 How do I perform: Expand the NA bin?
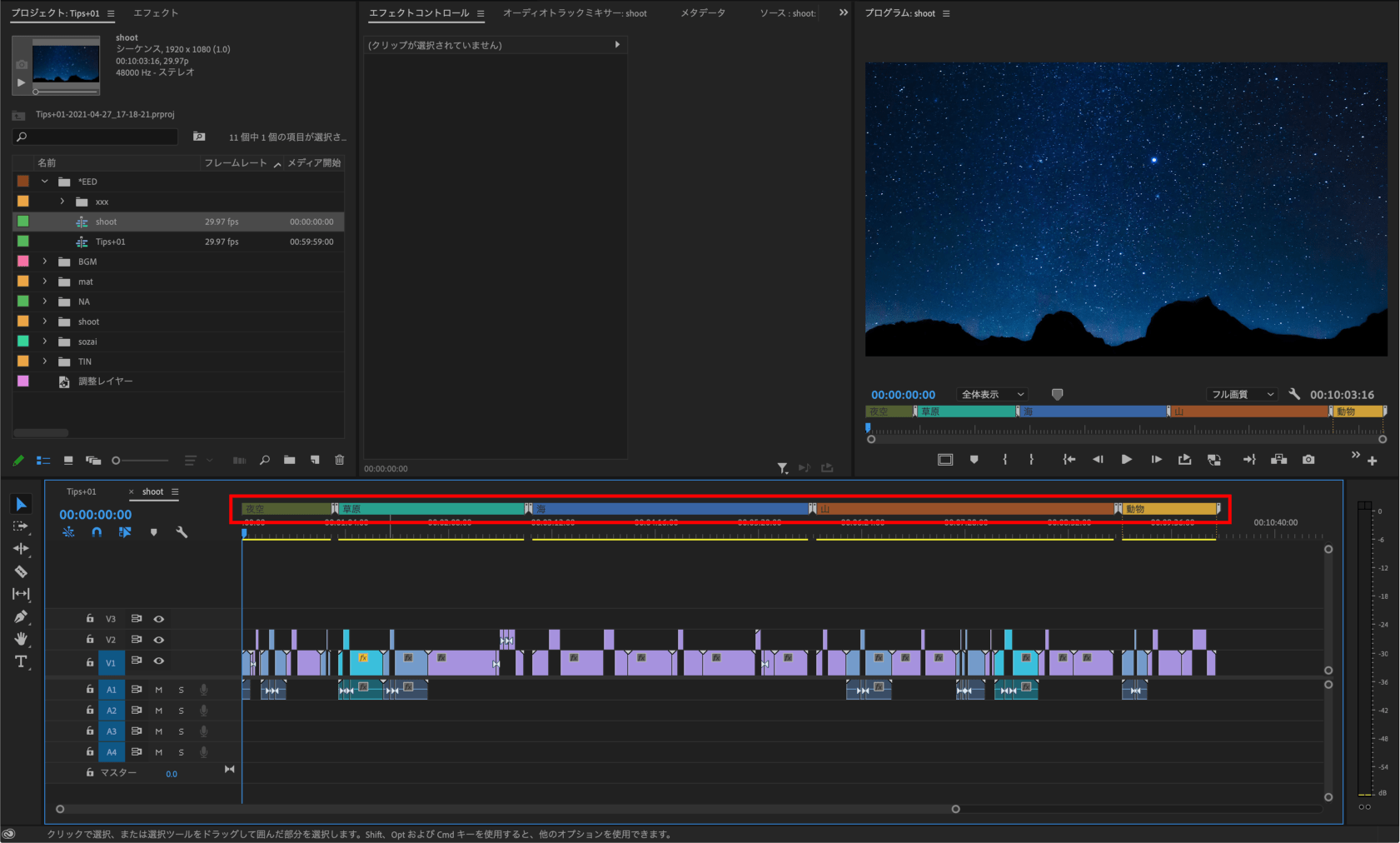click(45, 302)
